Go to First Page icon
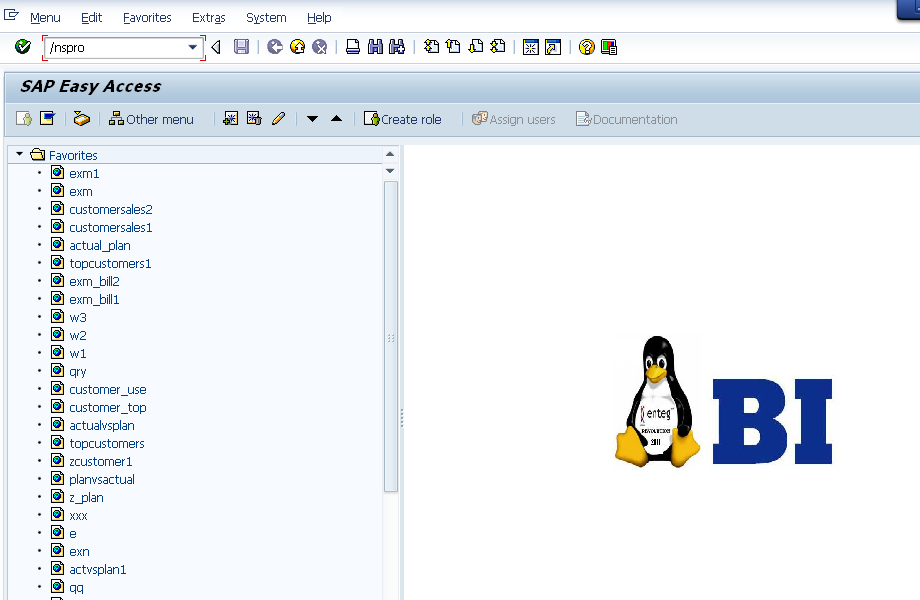This screenshot has width=920, height=600. pos(431,47)
